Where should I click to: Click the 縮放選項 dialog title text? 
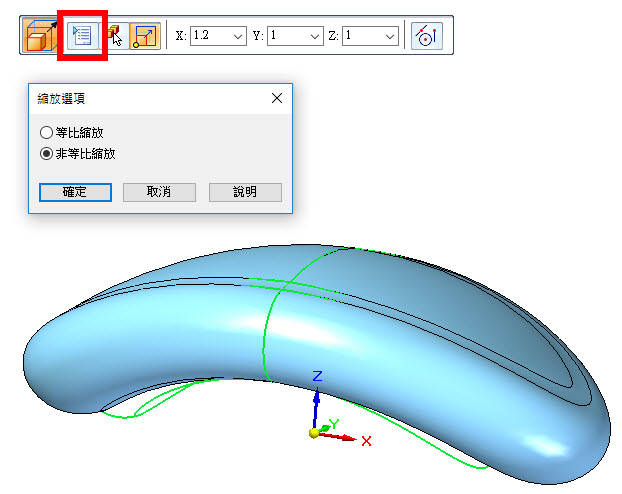tap(61, 98)
